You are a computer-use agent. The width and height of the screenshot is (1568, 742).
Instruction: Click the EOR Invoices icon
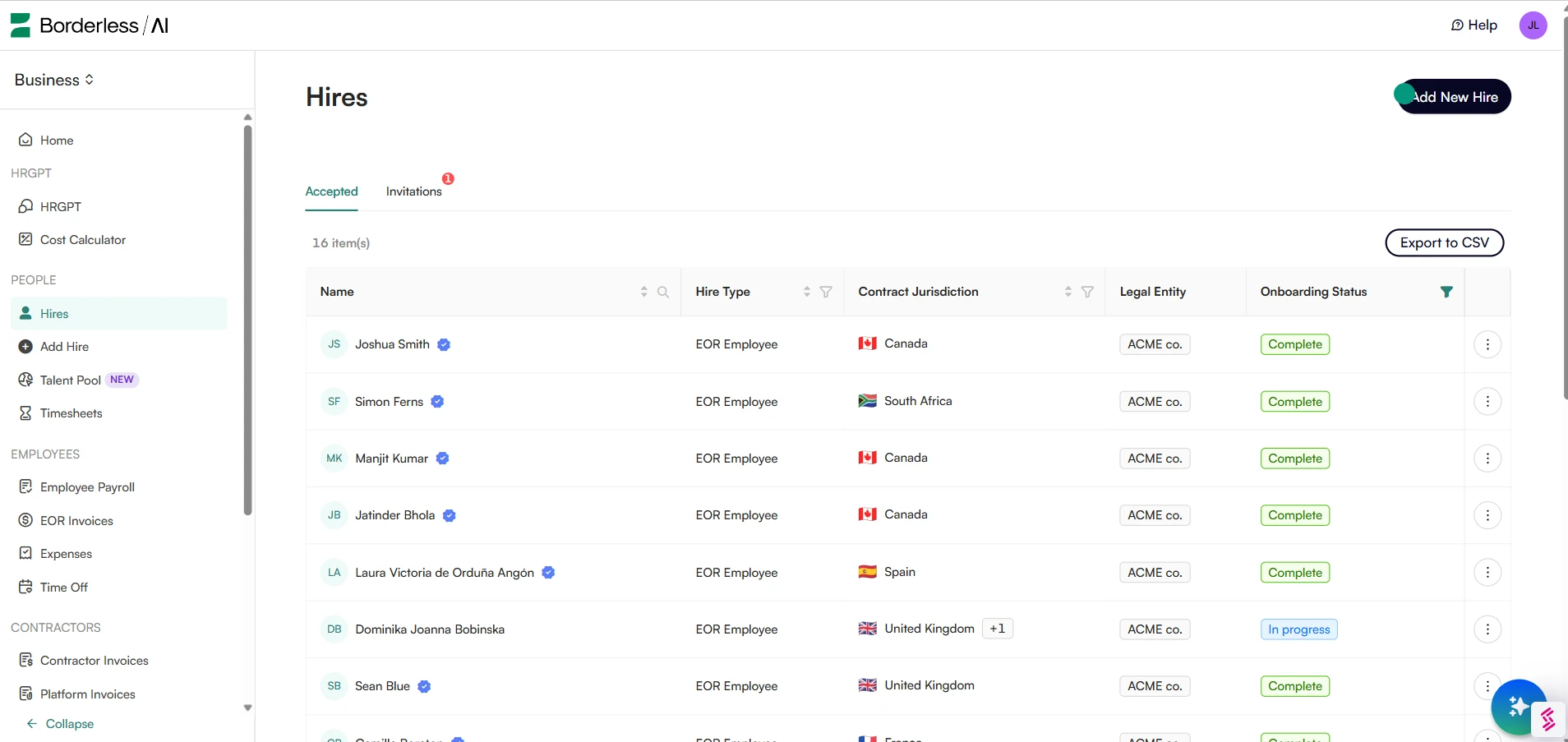click(25, 521)
